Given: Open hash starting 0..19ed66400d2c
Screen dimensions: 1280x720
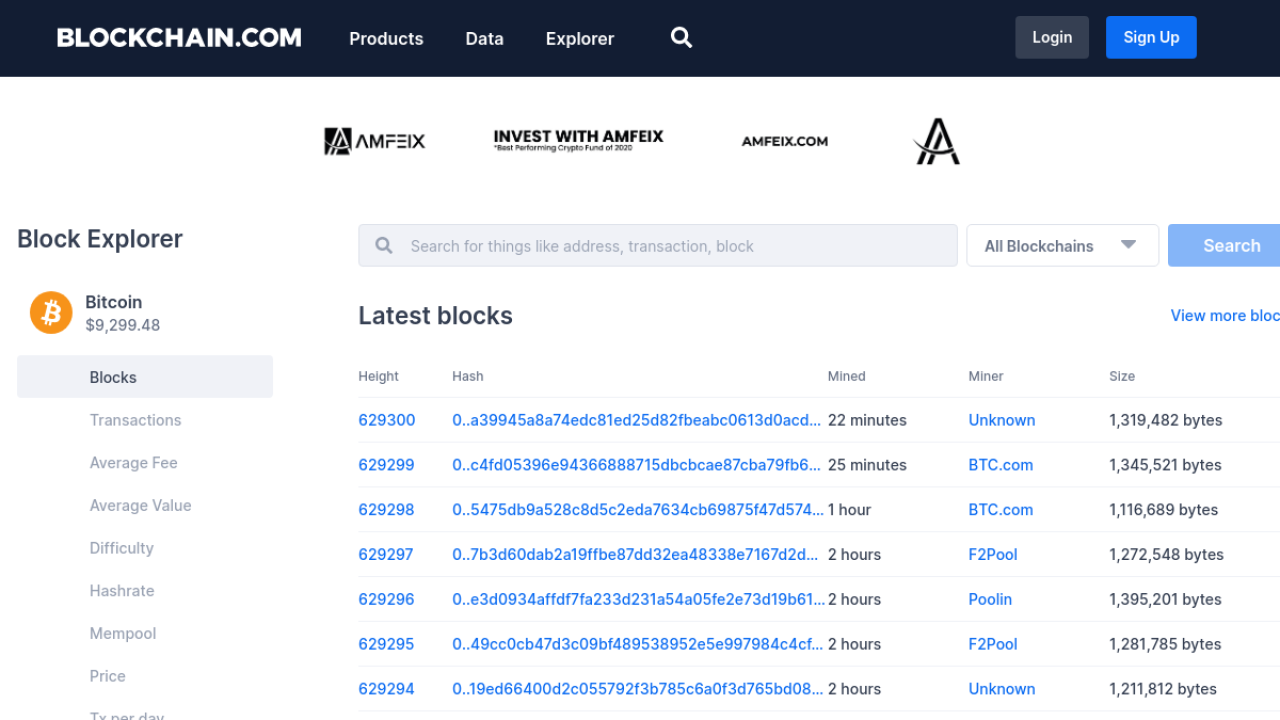Looking at the screenshot, I should (x=638, y=689).
